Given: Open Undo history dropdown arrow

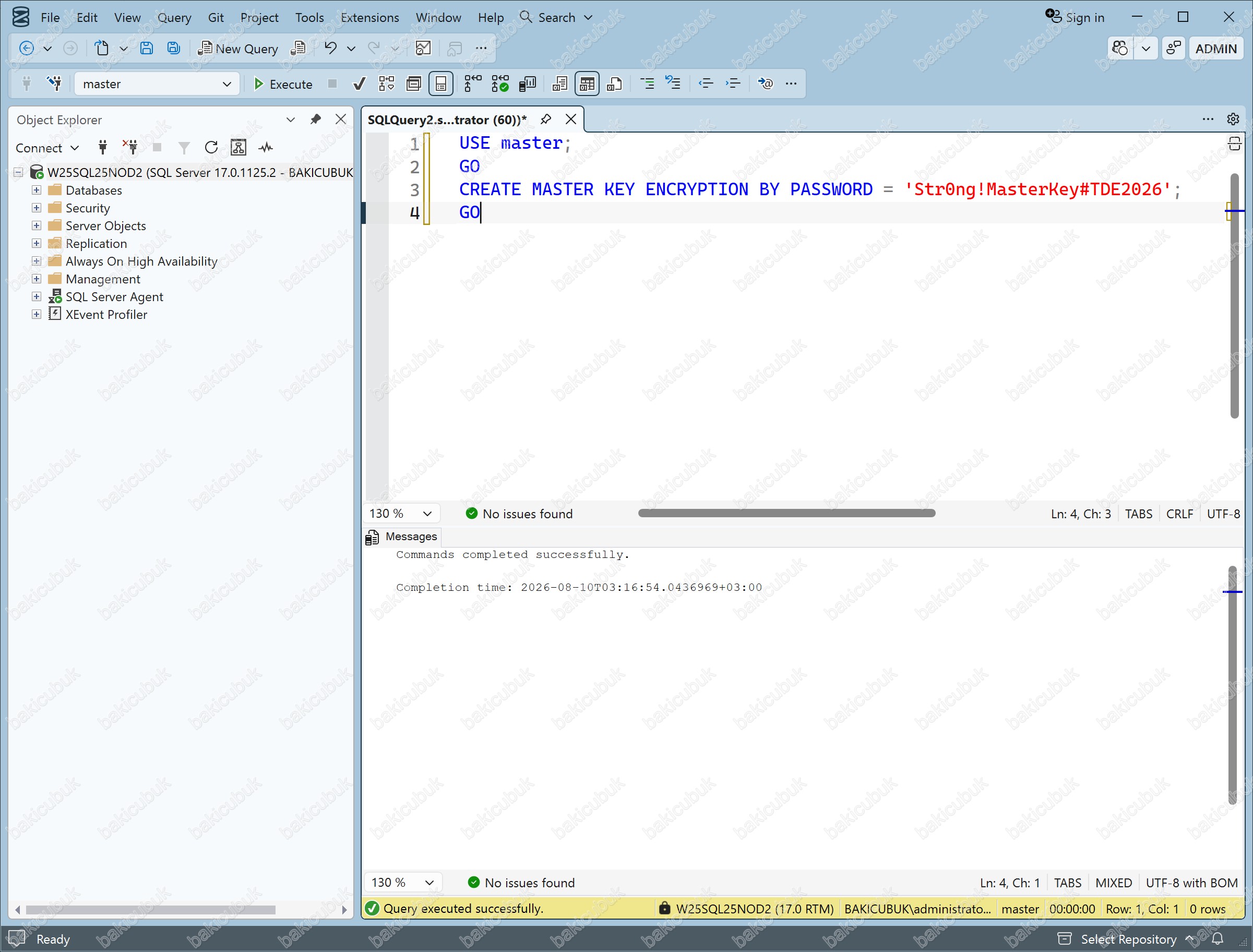Looking at the screenshot, I should coord(351,48).
